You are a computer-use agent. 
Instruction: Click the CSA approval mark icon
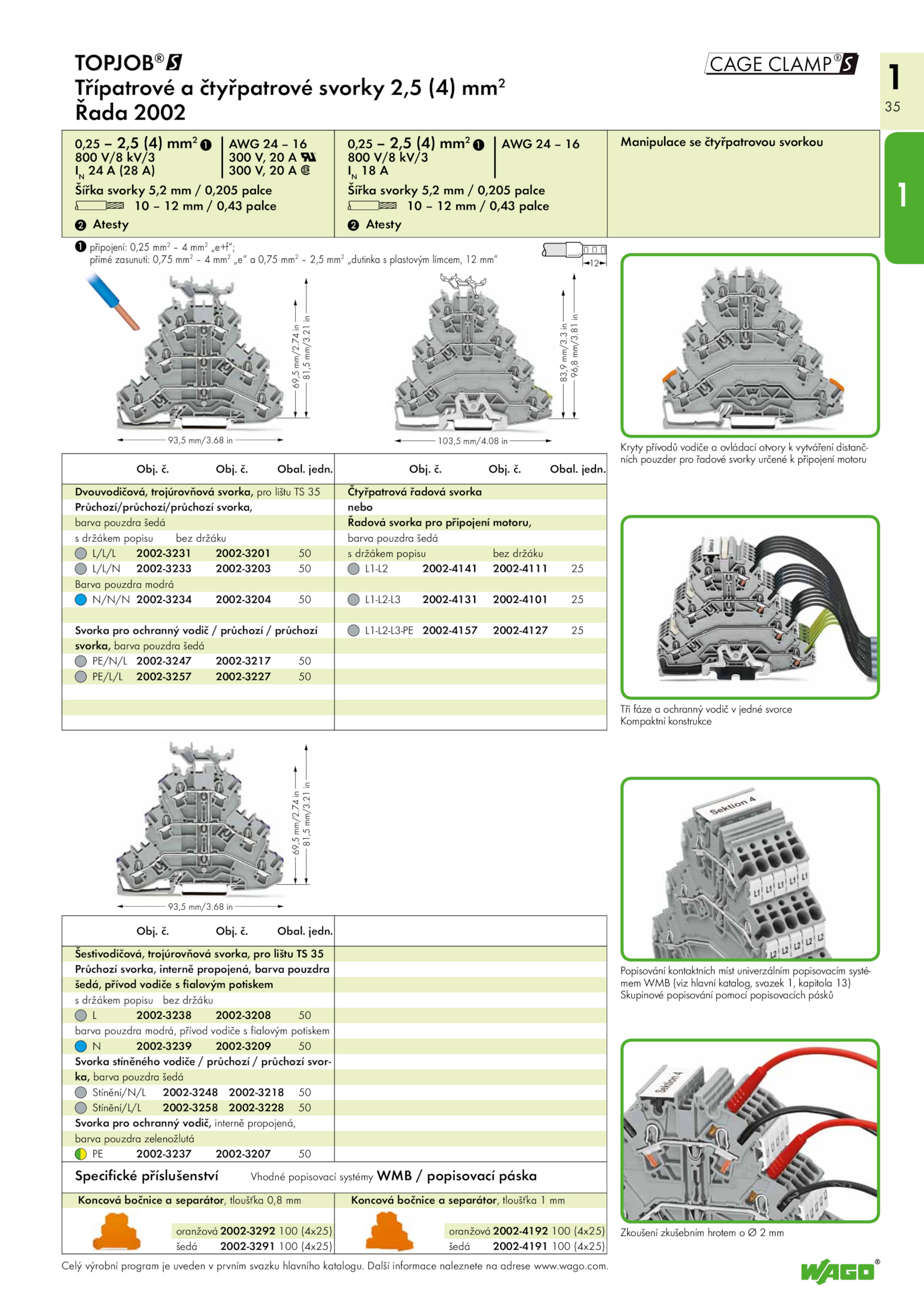pos(305,170)
